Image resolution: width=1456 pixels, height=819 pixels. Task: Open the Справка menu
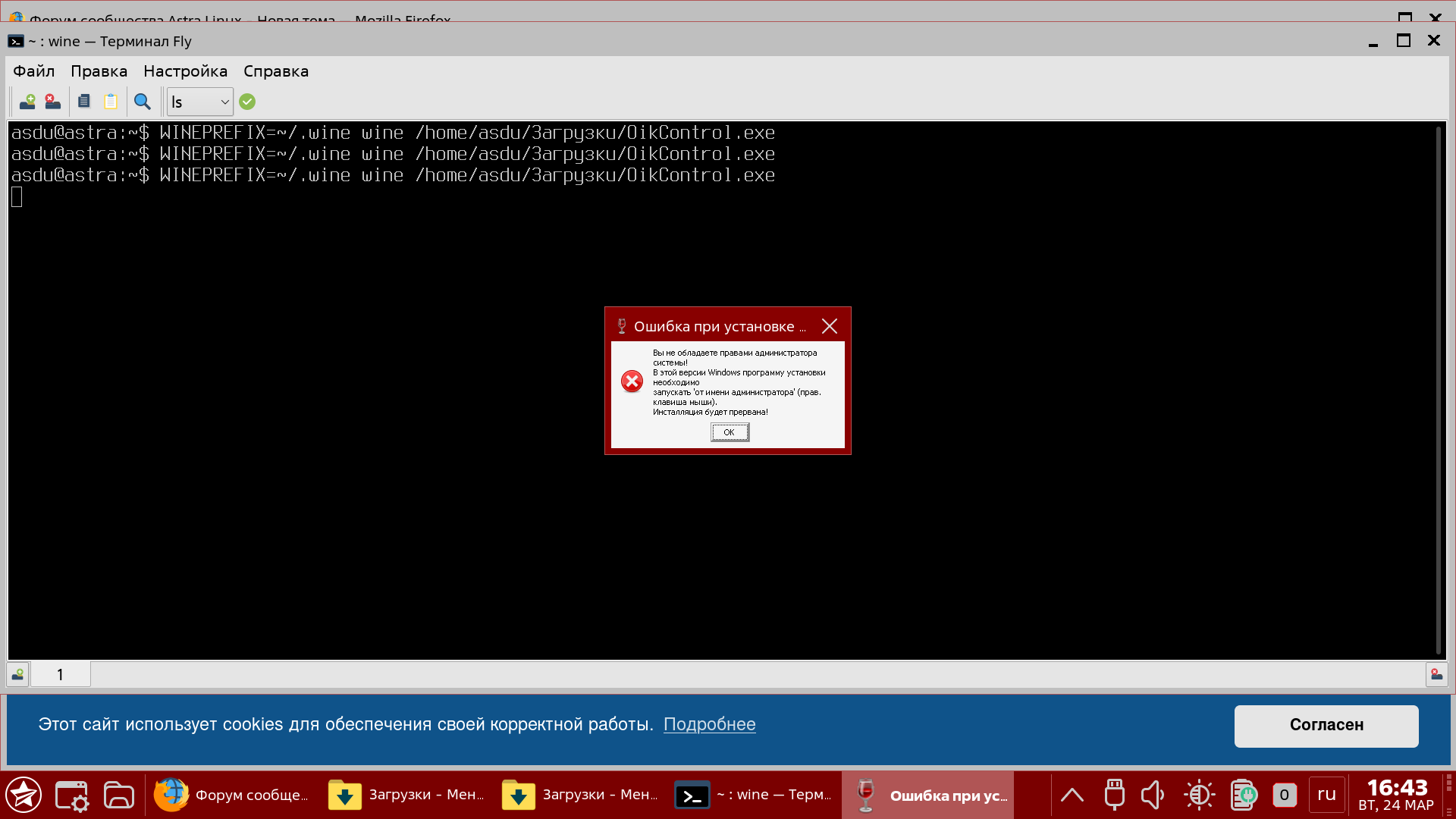pyautogui.click(x=276, y=71)
